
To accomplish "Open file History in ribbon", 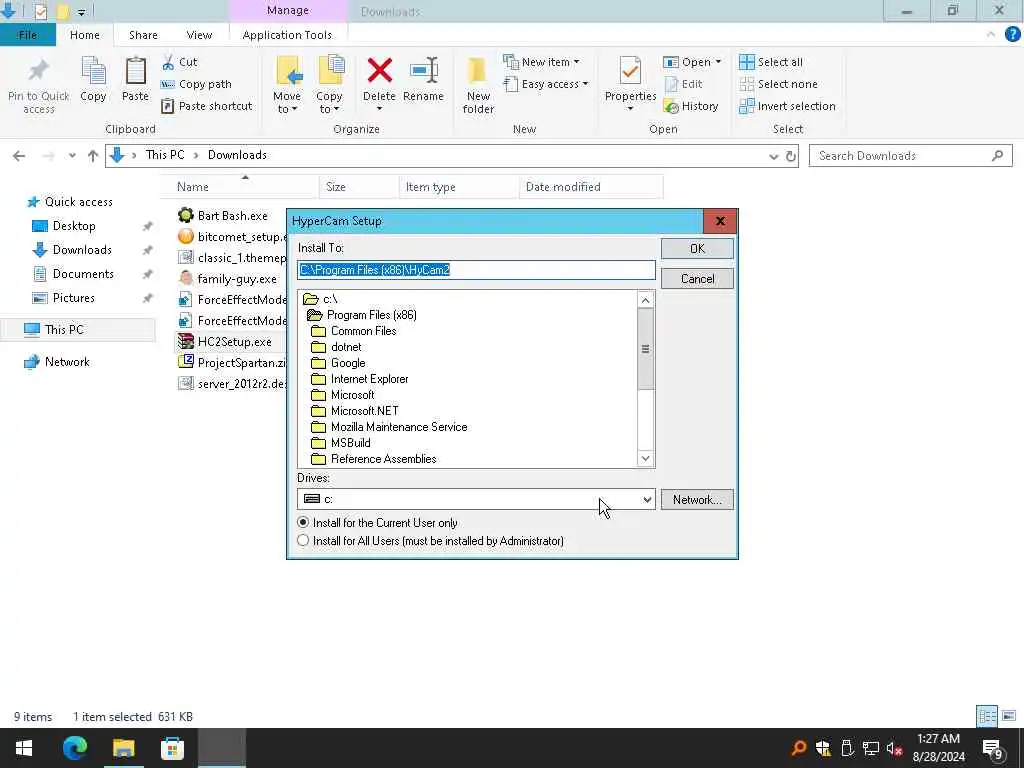I will pos(691,106).
